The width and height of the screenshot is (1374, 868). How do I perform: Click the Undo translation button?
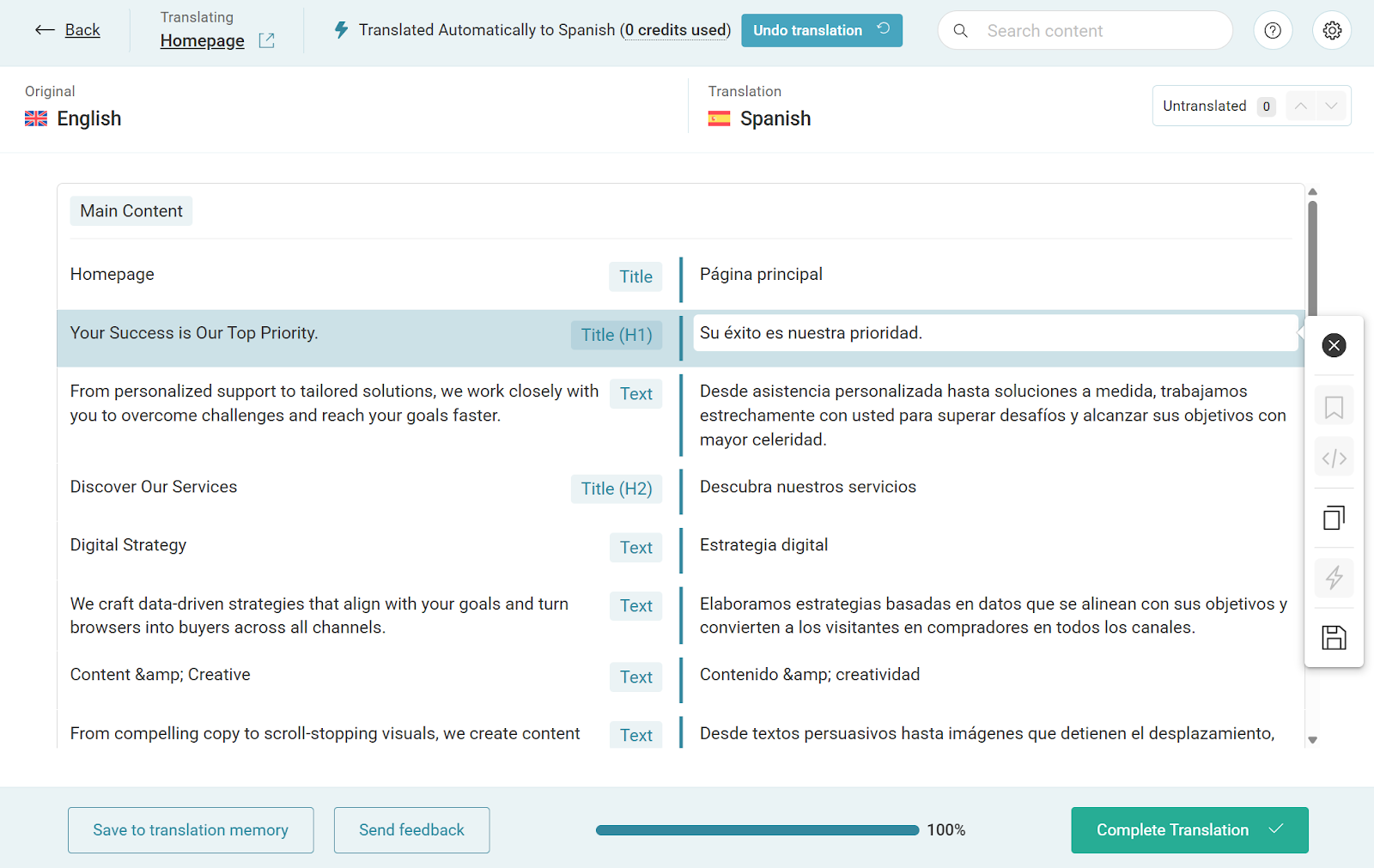point(821,30)
